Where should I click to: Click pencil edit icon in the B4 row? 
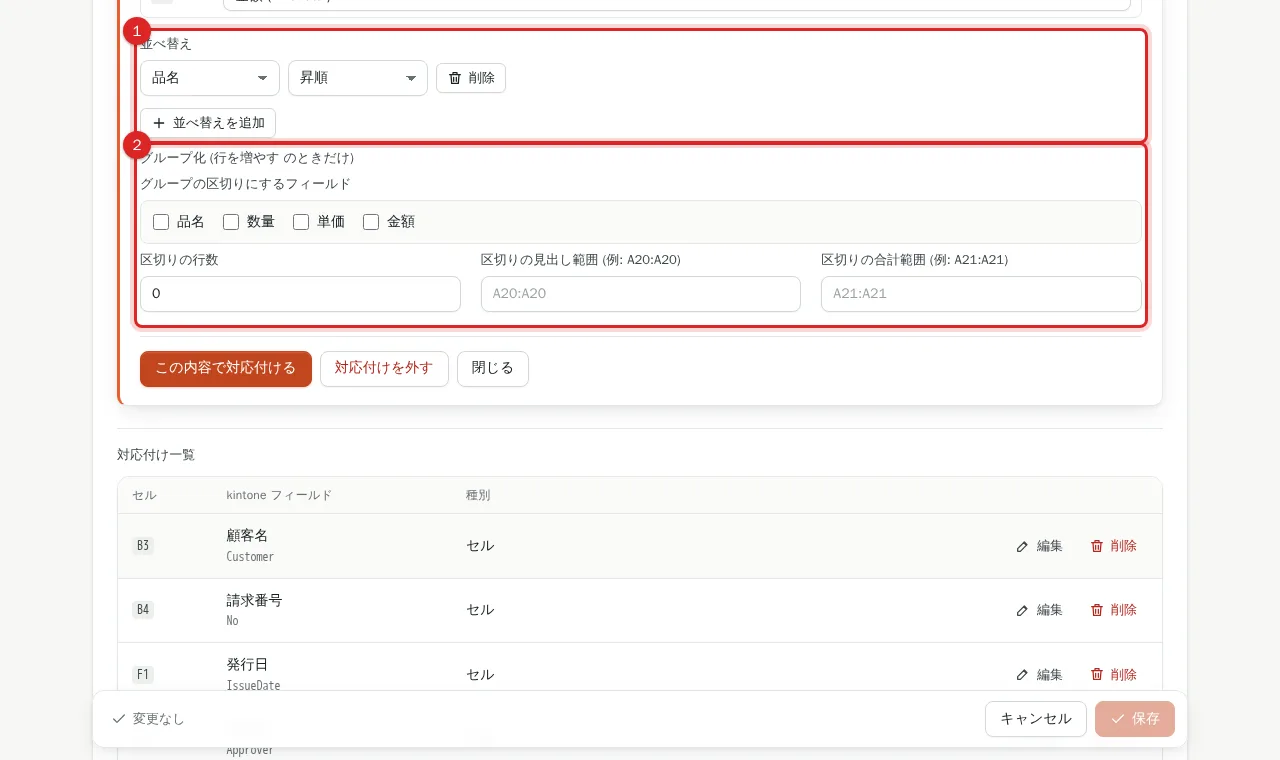[x=1022, y=610]
